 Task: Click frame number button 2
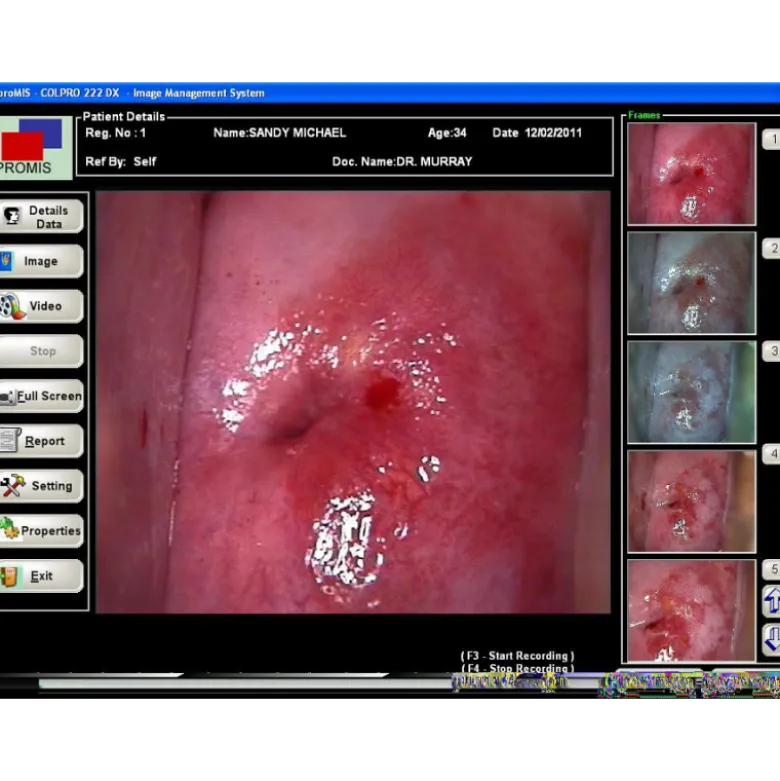click(x=772, y=249)
